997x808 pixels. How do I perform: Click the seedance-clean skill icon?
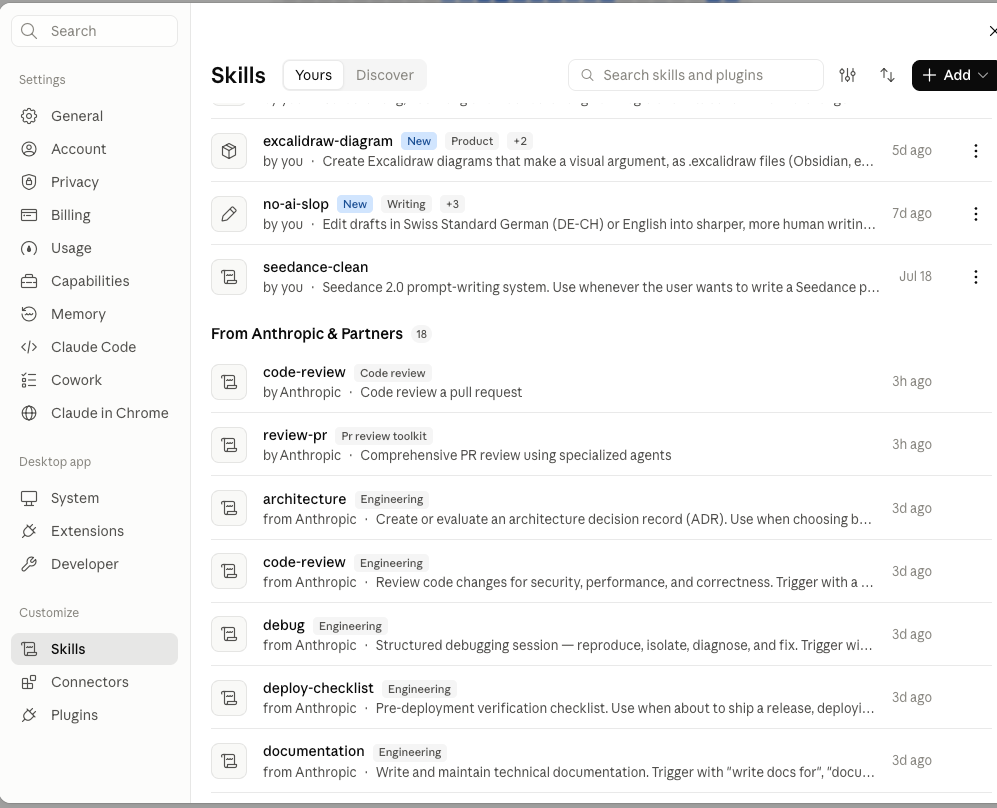229,277
